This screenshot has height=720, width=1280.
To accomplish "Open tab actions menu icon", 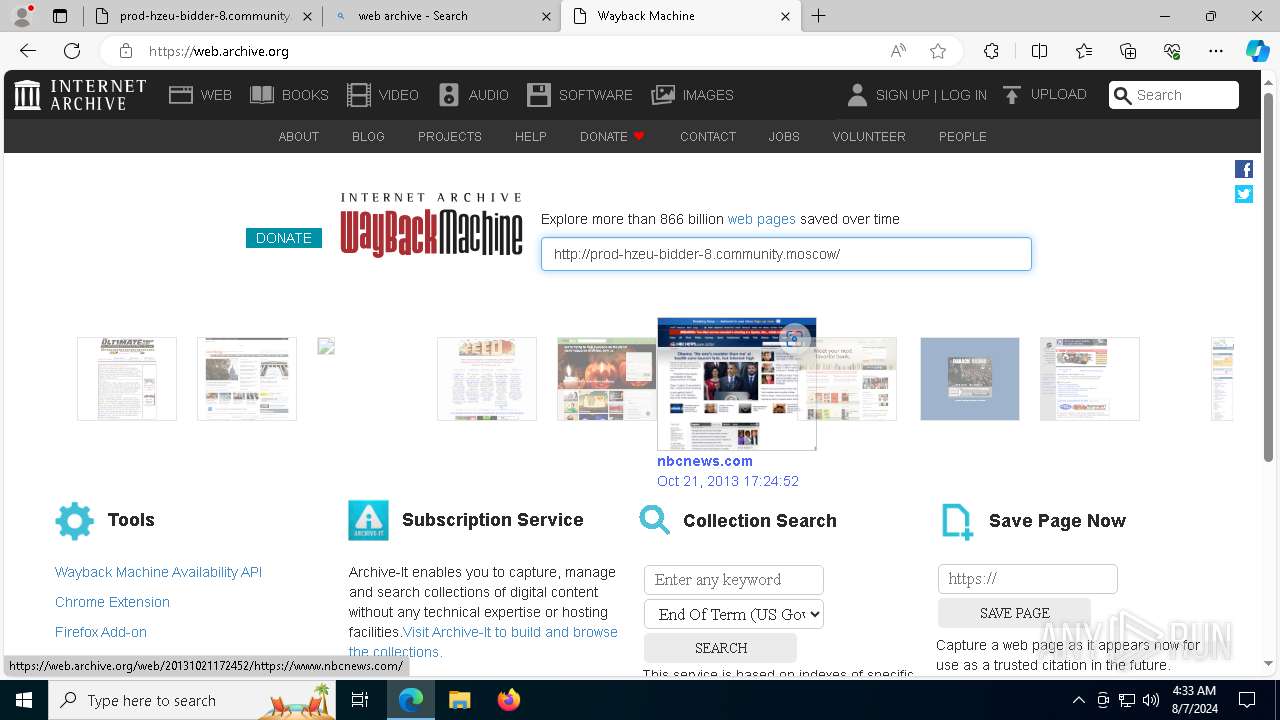I will [x=60, y=16].
